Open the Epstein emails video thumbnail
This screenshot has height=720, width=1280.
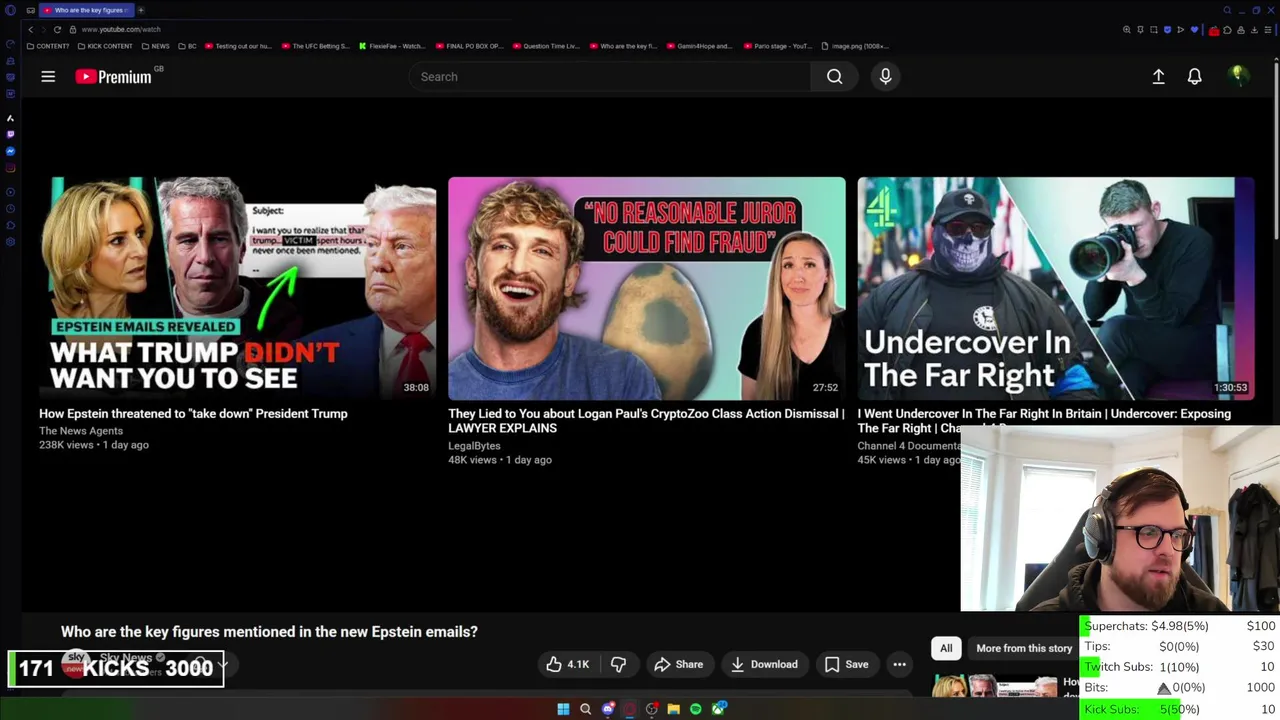click(238, 289)
